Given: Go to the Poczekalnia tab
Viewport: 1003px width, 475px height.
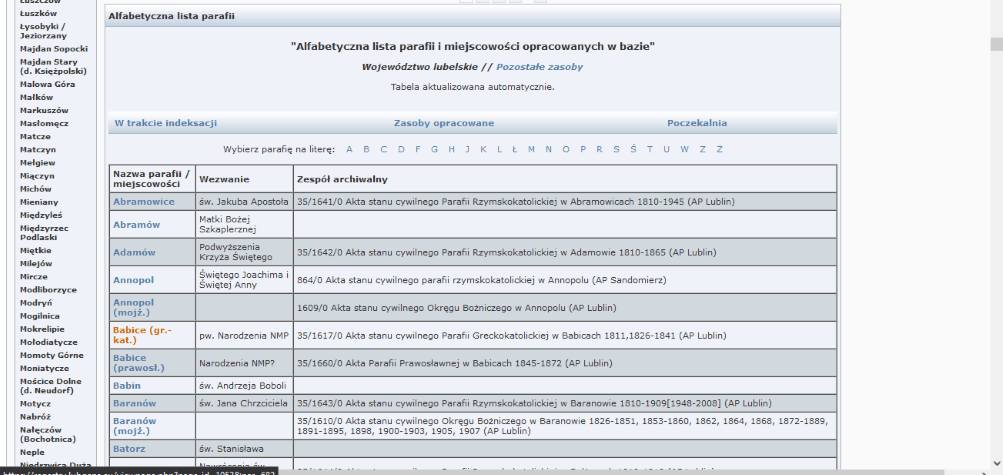Looking at the screenshot, I should click(x=696, y=123).
